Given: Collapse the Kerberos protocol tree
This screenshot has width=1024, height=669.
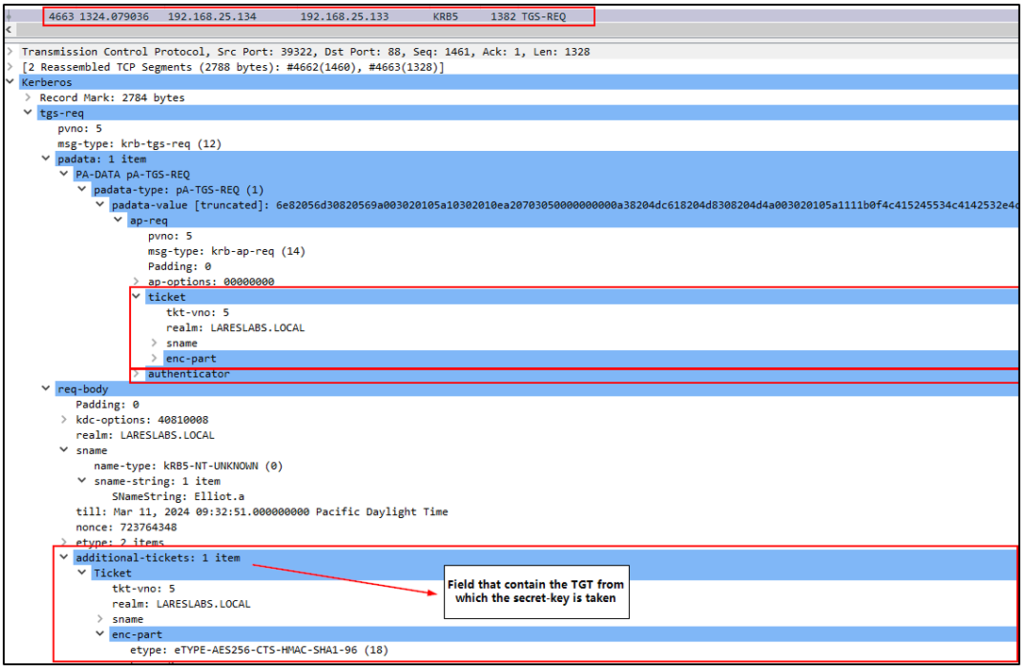Looking at the screenshot, I should click(x=10, y=82).
